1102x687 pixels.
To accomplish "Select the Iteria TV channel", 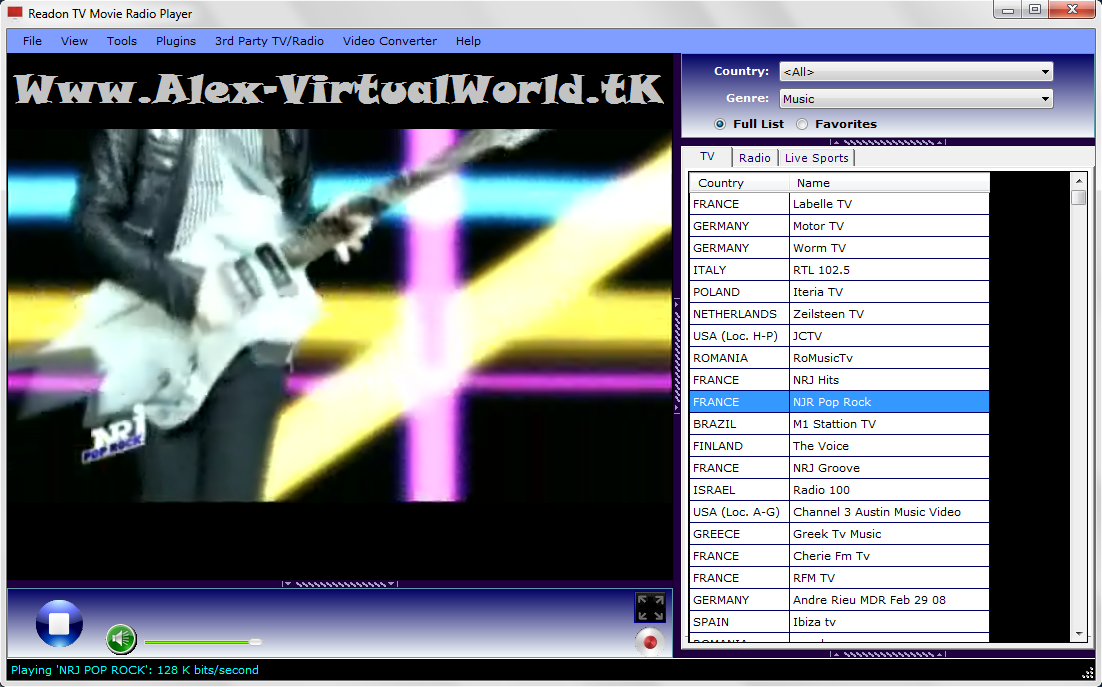I will [x=889, y=292].
